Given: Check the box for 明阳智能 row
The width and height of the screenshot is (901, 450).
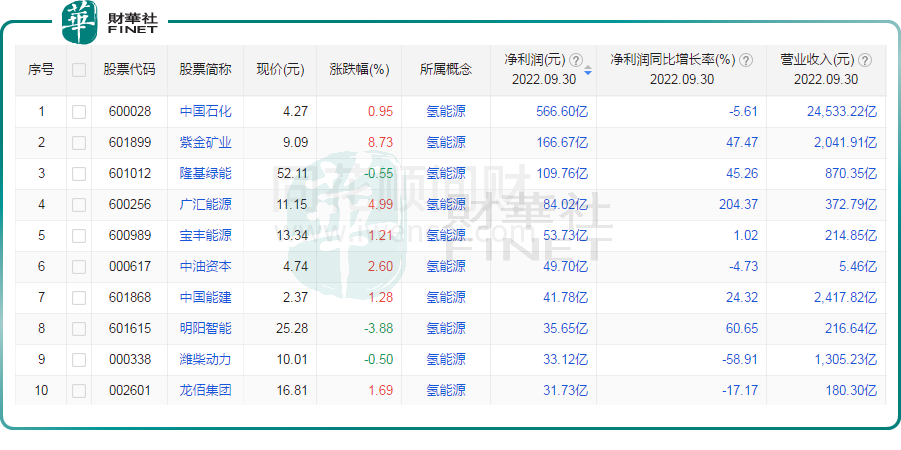Looking at the screenshot, I should 79,329.
